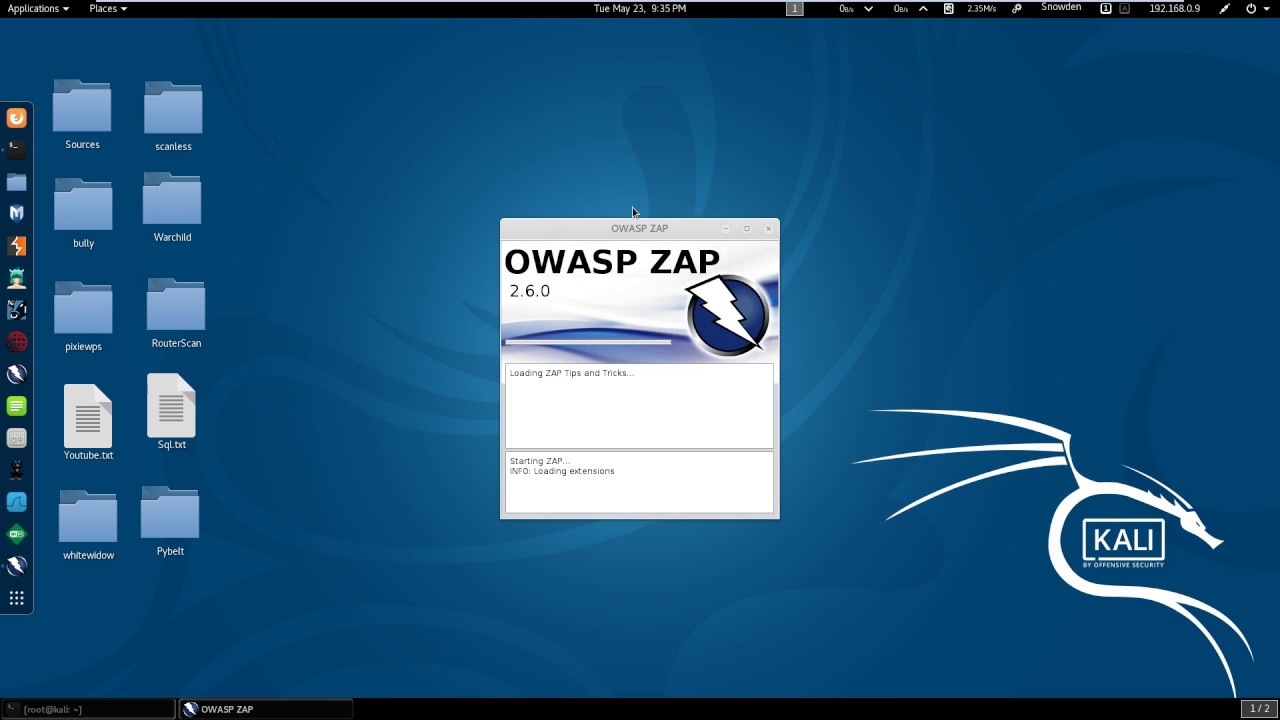This screenshot has height=720, width=1280.
Task: Launch the Terminal from the dock
Action: pyautogui.click(x=16, y=149)
